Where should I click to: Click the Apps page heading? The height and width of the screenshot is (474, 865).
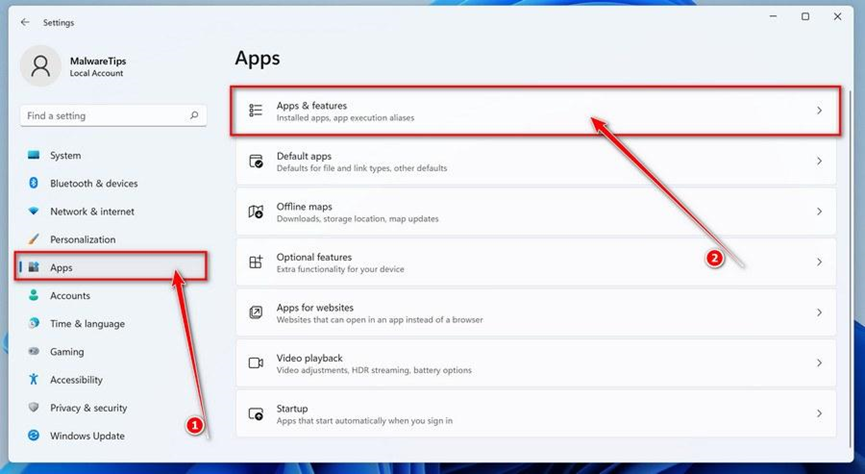(257, 58)
